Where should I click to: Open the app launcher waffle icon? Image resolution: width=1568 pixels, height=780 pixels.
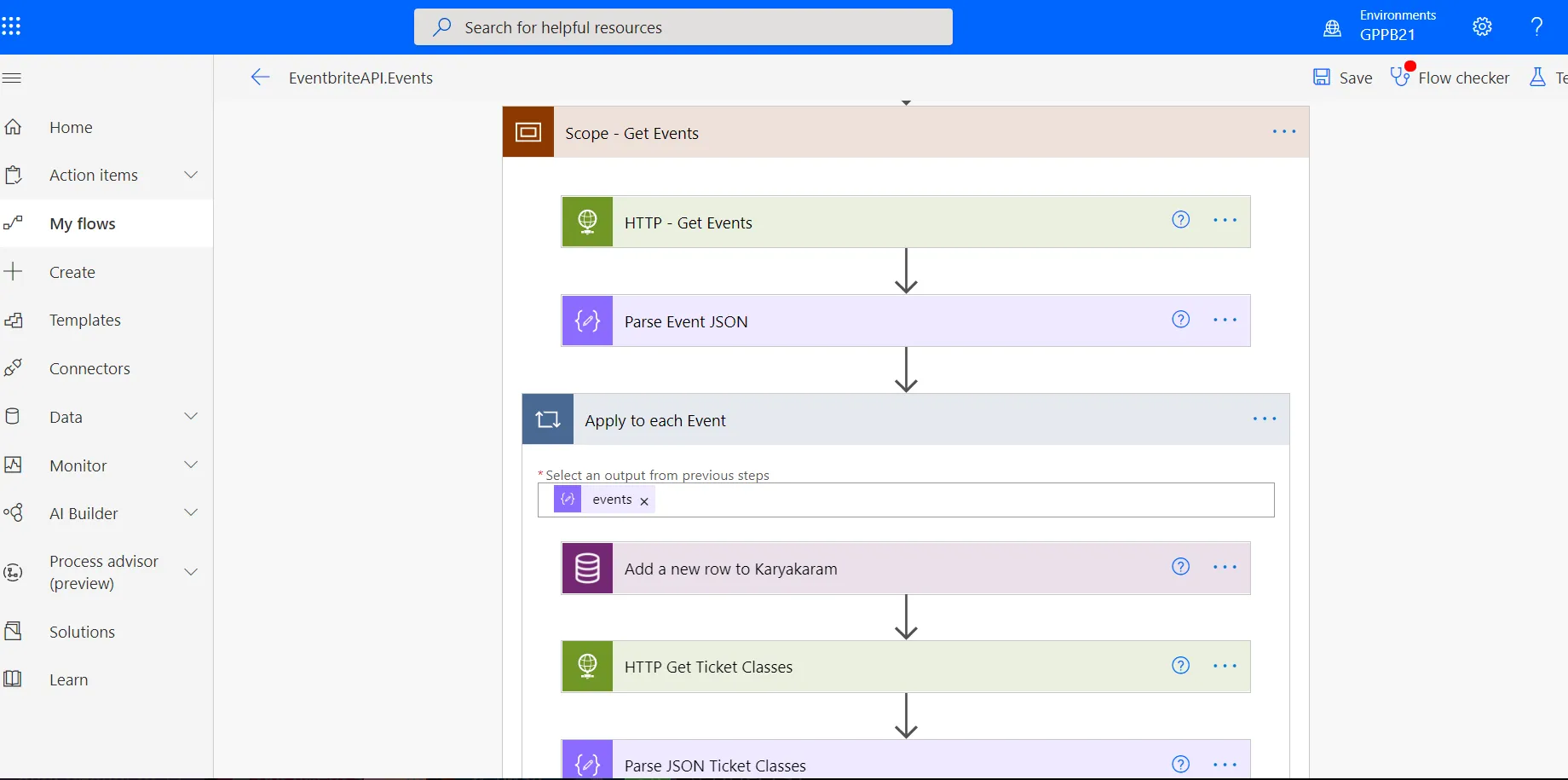click(11, 26)
